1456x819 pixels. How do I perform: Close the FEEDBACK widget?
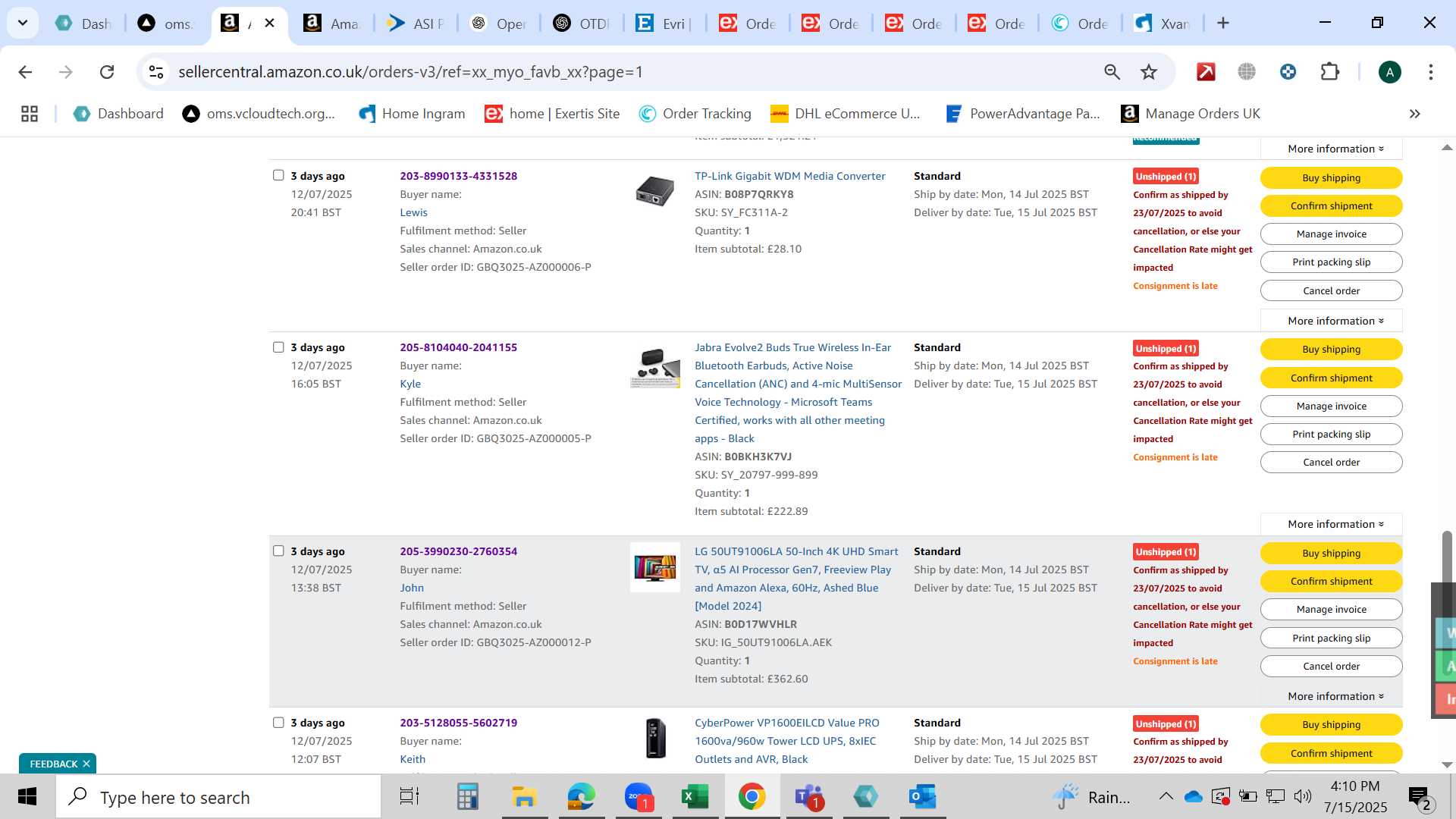[86, 764]
